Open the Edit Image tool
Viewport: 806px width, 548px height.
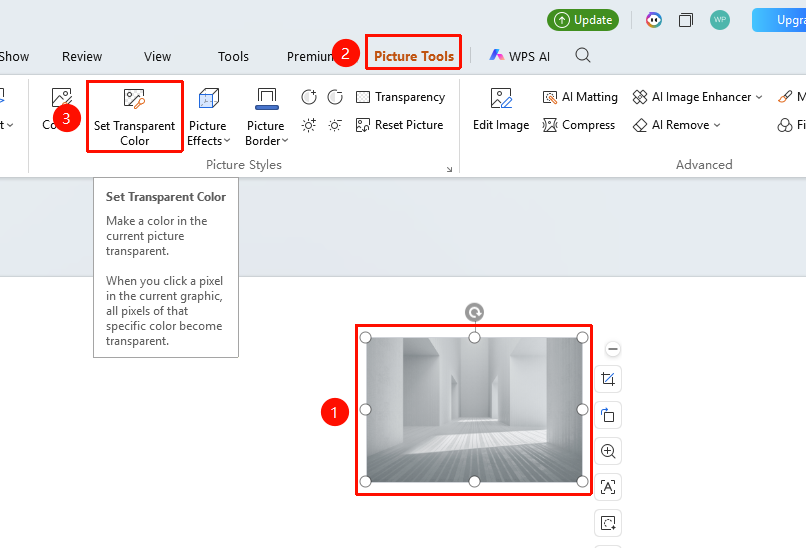501,110
